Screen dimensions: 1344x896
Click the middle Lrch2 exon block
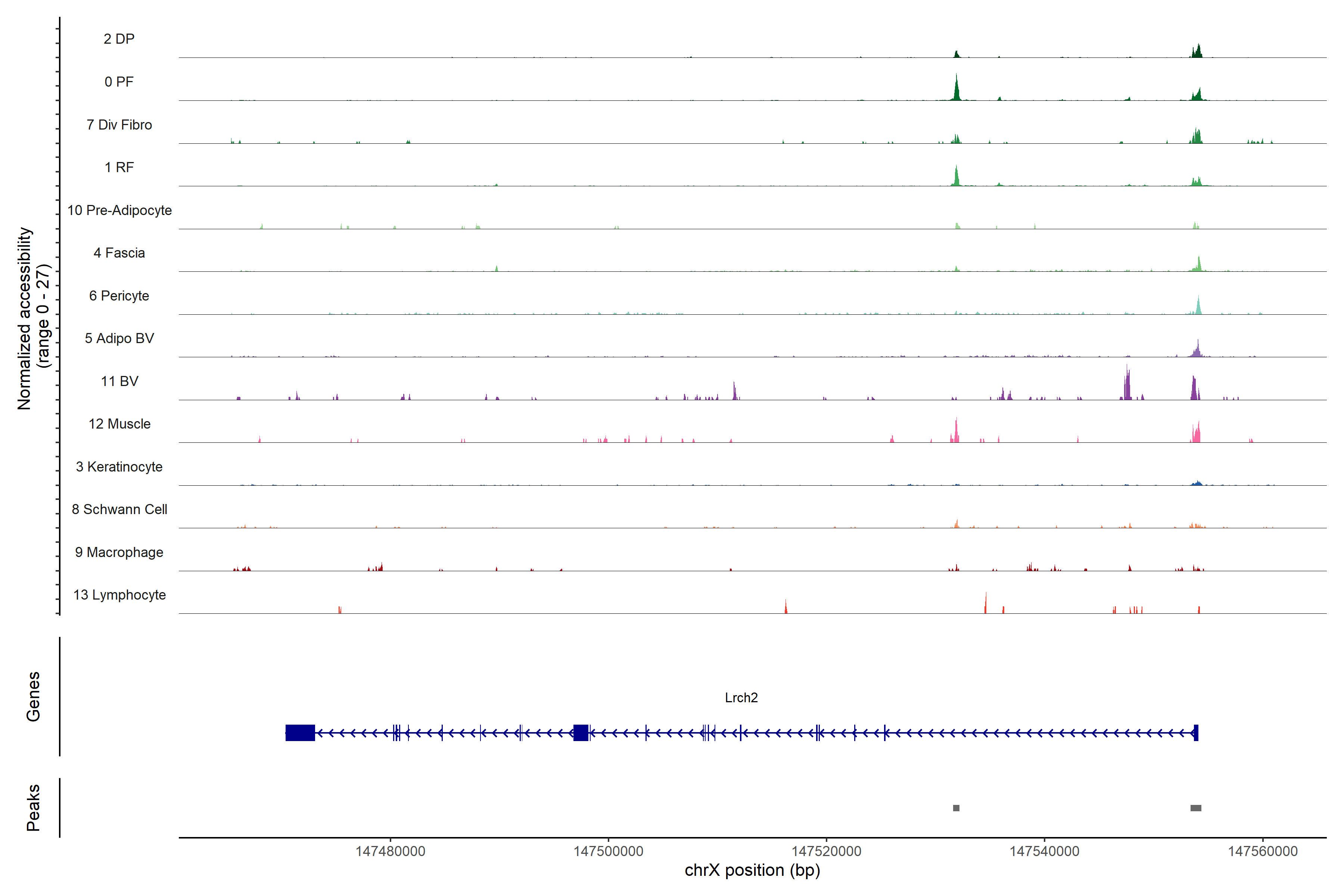click(581, 732)
